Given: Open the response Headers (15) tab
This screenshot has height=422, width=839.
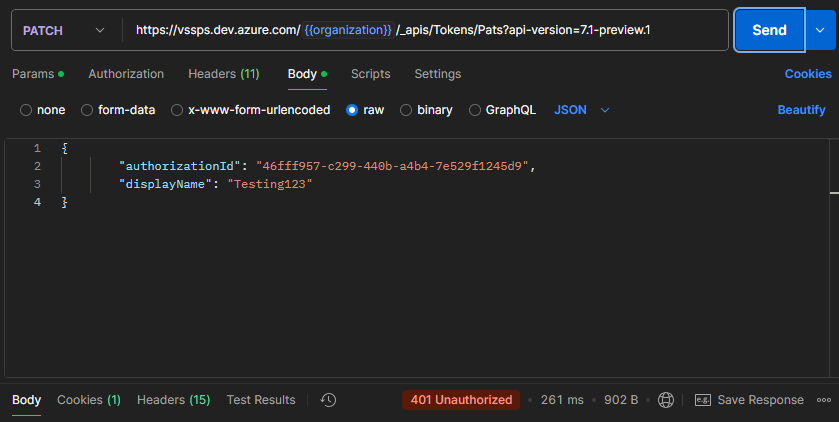Looking at the screenshot, I should click(x=173, y=400).
